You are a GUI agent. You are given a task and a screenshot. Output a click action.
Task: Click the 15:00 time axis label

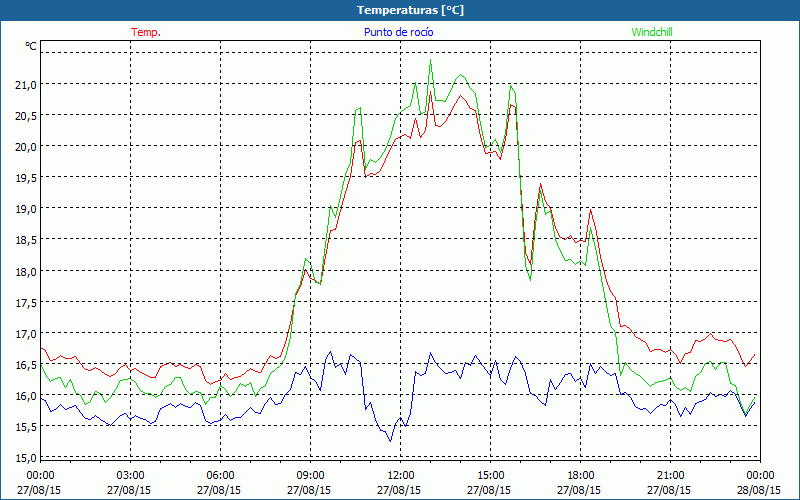tap(490, 476)
